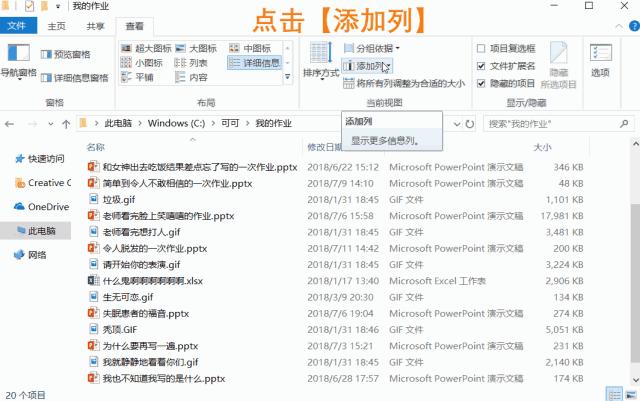The height and width of the screenshot is (401, 640).
Task: Toggle Item check boxes (项目复选框)
Action: point(506,49)
